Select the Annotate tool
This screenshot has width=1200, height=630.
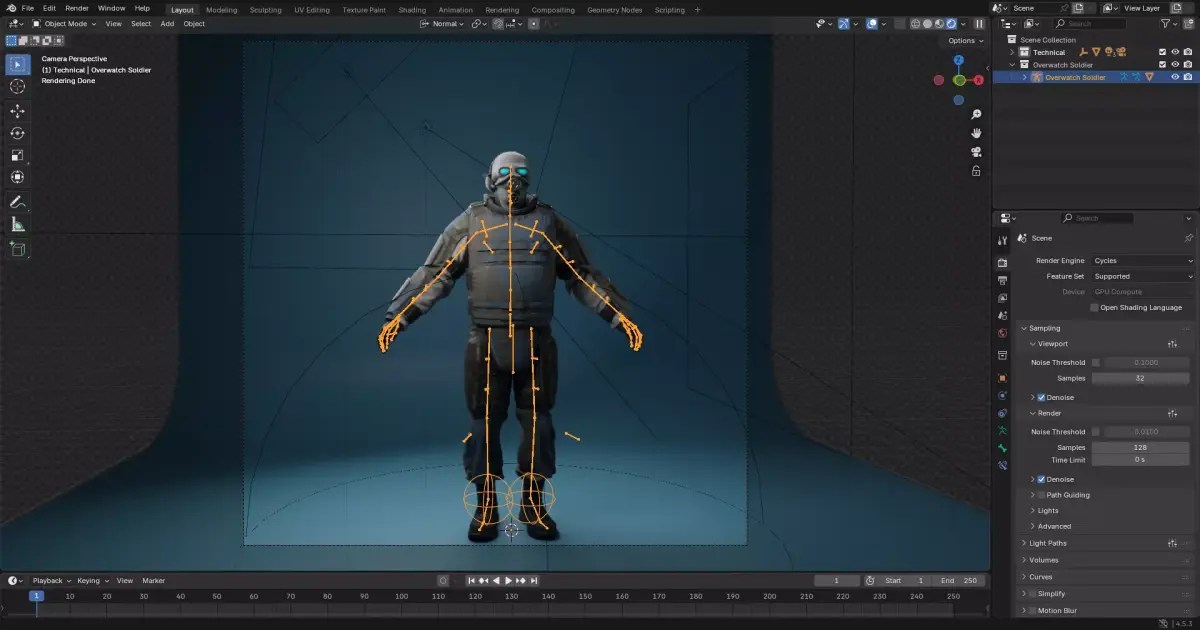(x=17, y=202)
